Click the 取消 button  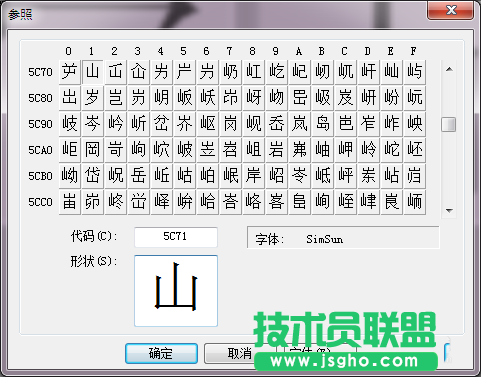point(239,353)
